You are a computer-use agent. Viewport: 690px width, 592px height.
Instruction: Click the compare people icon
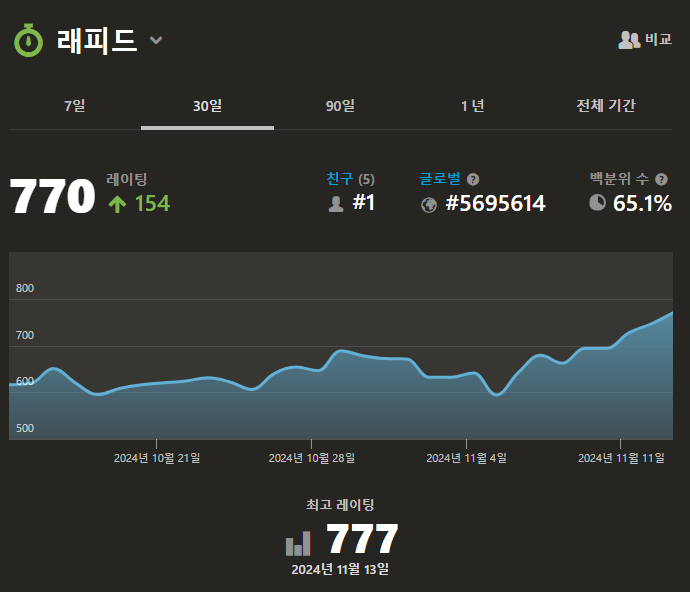pyautogui.click(x=629, y=40)
